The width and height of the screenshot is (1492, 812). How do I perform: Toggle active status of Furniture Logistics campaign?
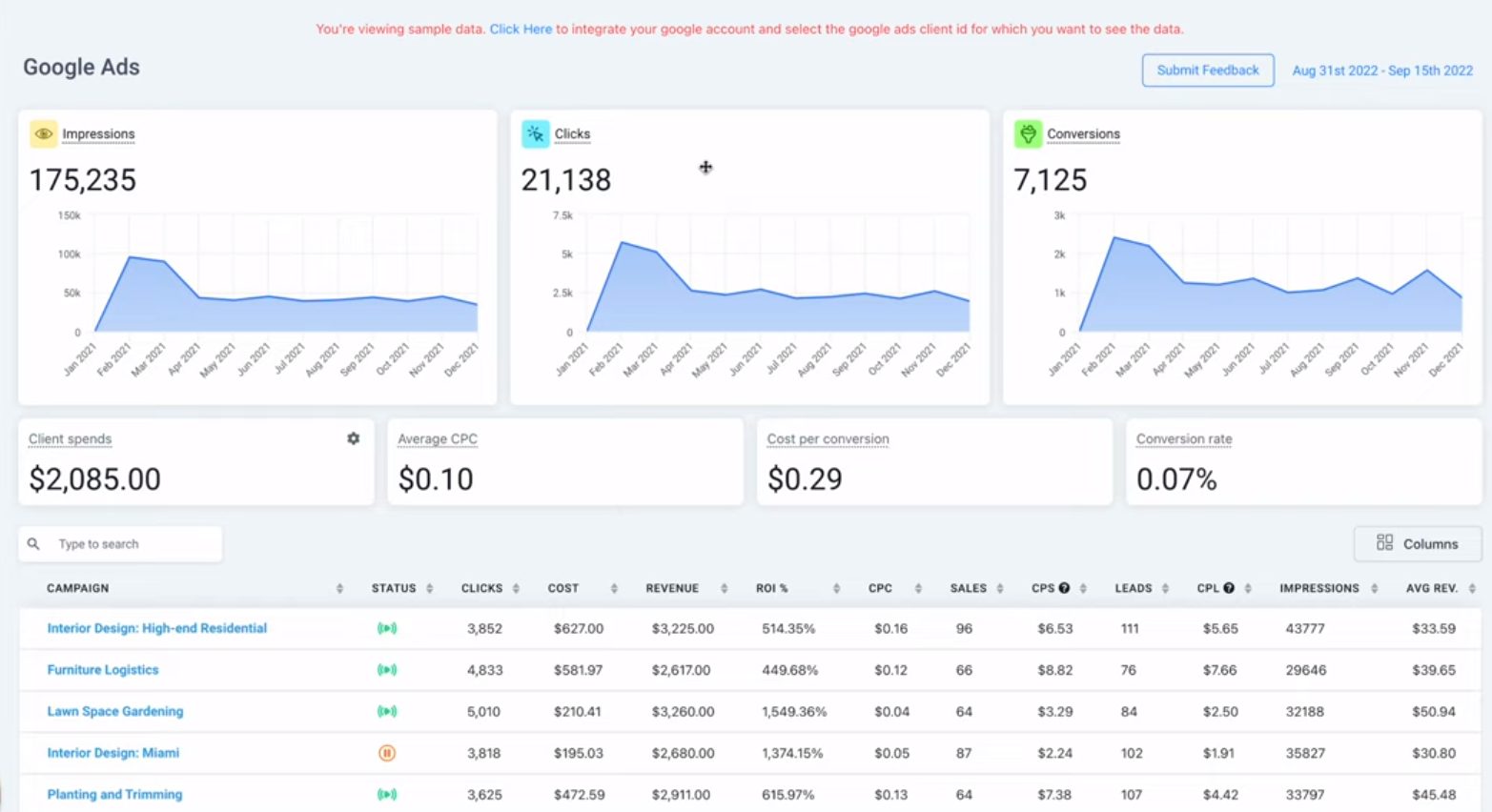(387, 670)
